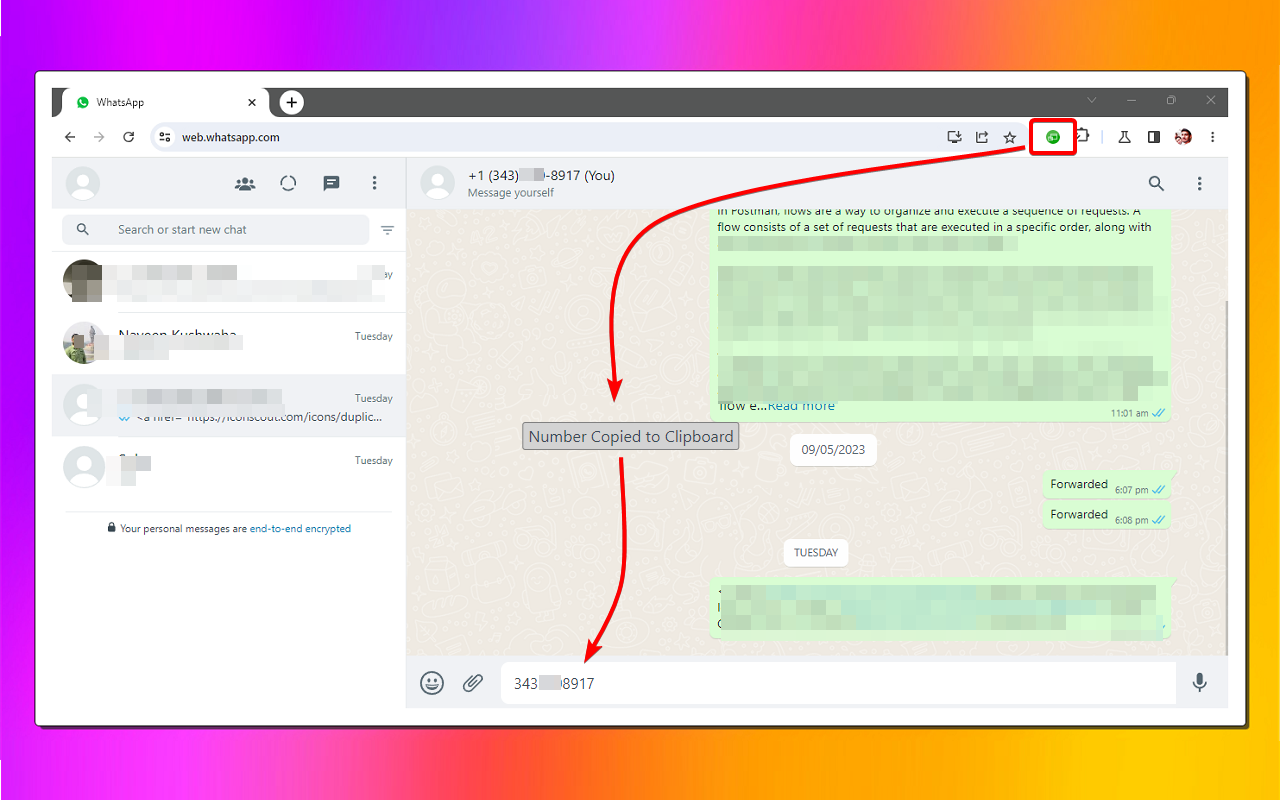The image size is (1280, 800).
Task: Click the Search or start new chat field
Action: tap(215, 230)
